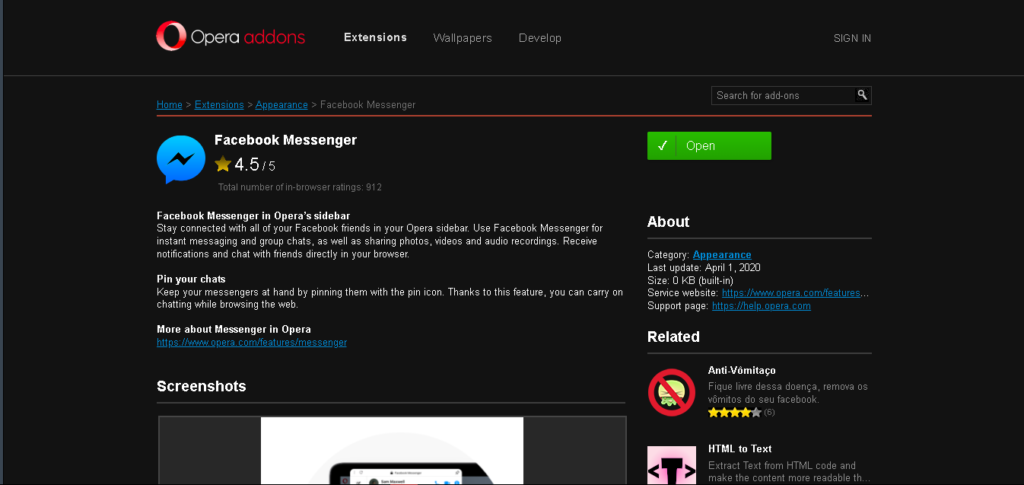Click 'Size: 0 KB (built-in)' text

(x=688, y=280)
